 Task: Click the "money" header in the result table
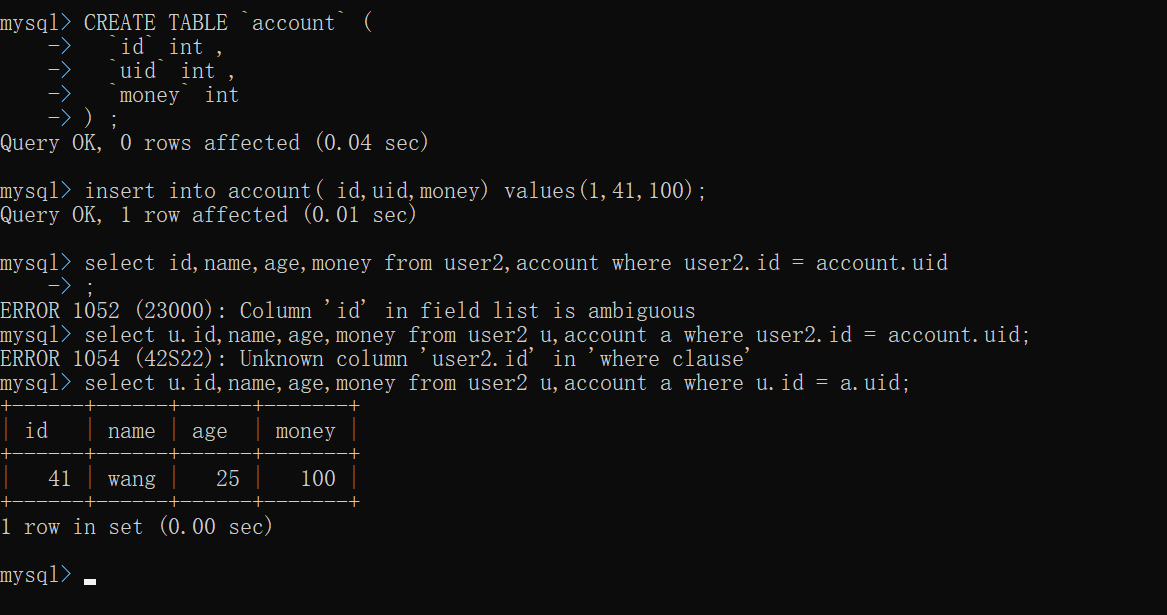305,431
